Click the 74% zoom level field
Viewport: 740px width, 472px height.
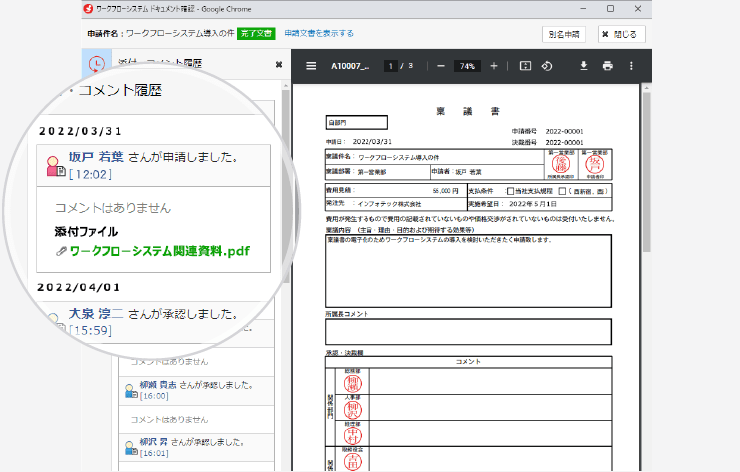coord(467,66)
